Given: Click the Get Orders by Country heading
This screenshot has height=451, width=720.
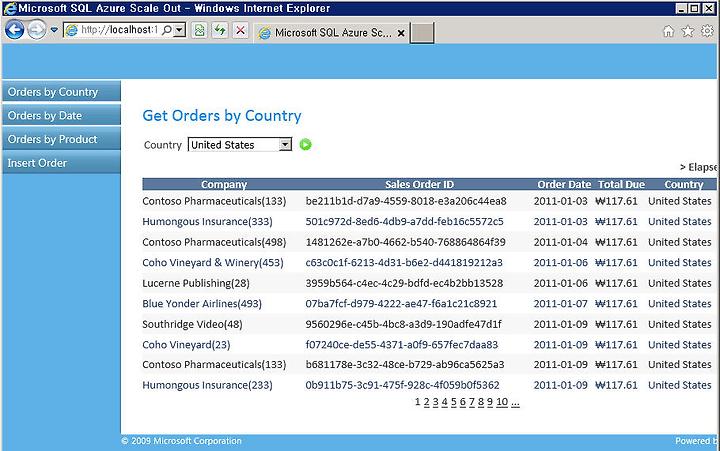Looking at the screenshot, I should (222, 116).
